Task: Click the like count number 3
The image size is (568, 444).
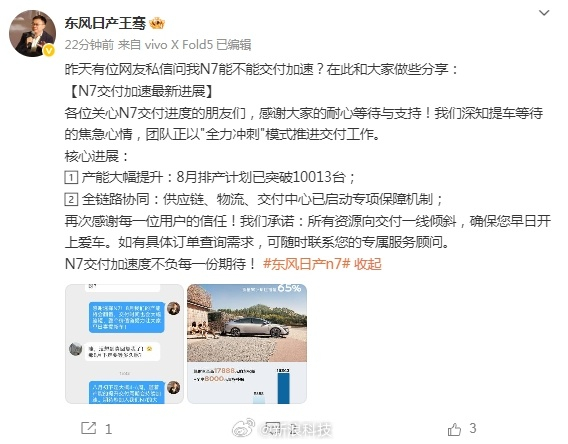Action: coord(472,428)
